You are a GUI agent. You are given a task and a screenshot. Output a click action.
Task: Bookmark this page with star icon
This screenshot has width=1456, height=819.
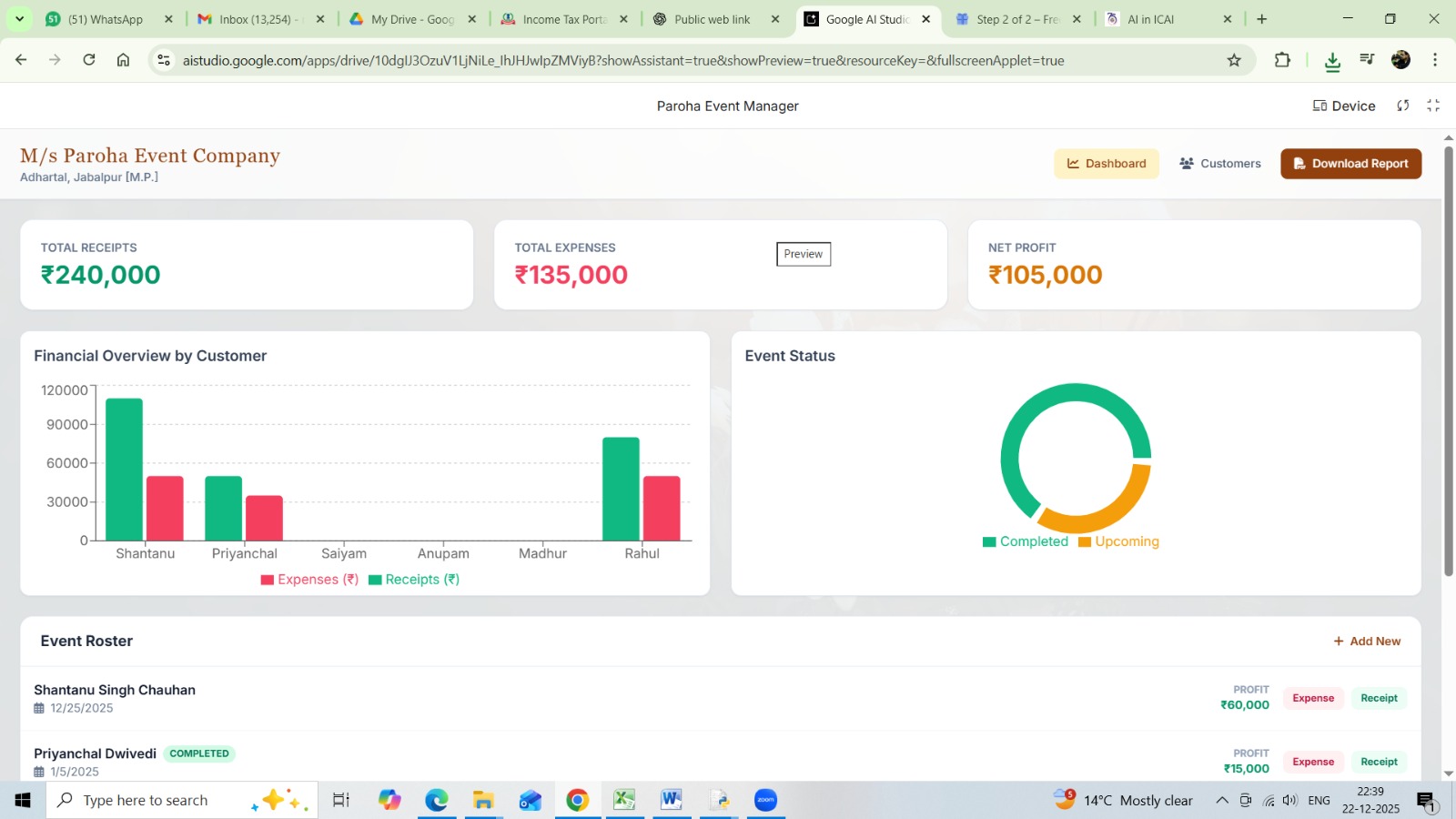pyautogui.click(x=1234, y=60)
